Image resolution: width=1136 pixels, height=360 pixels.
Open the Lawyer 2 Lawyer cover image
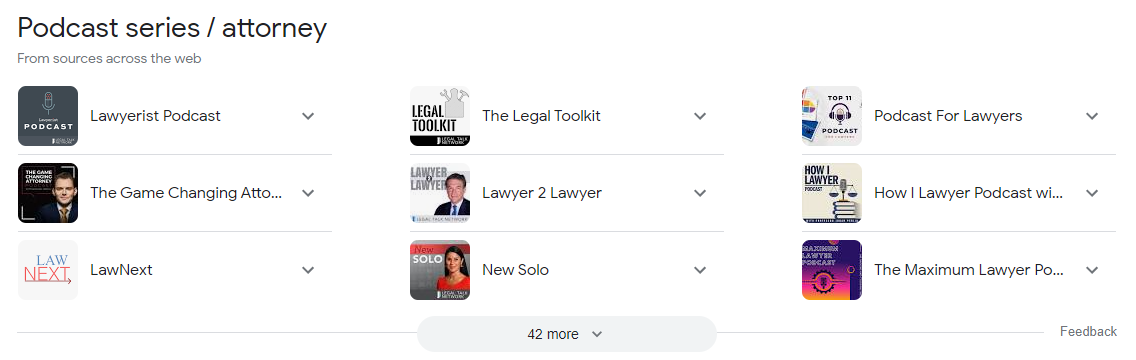click(x=440, y=193)
